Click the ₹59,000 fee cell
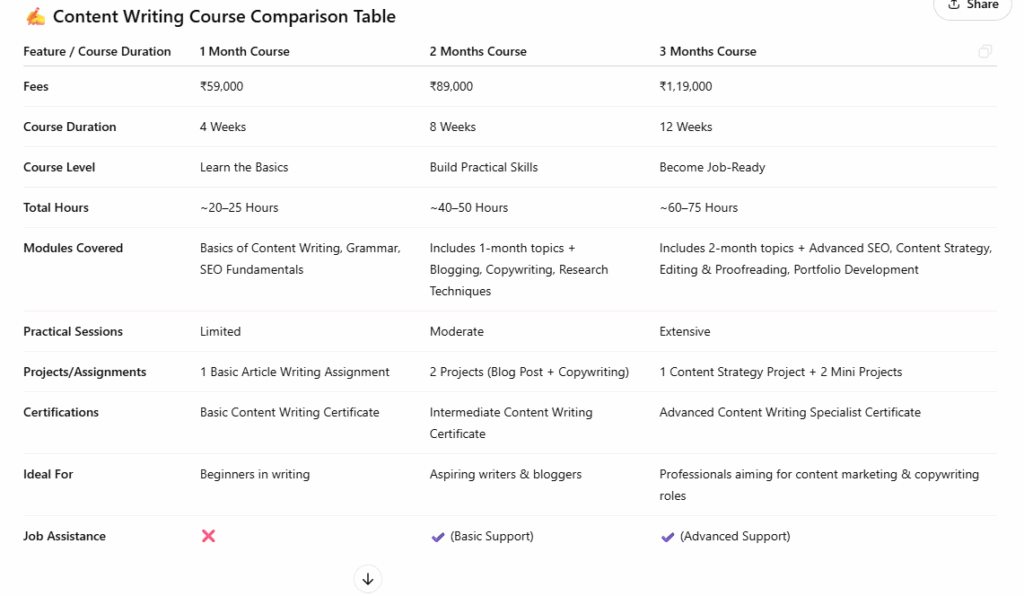 click(x=221, y=87)
